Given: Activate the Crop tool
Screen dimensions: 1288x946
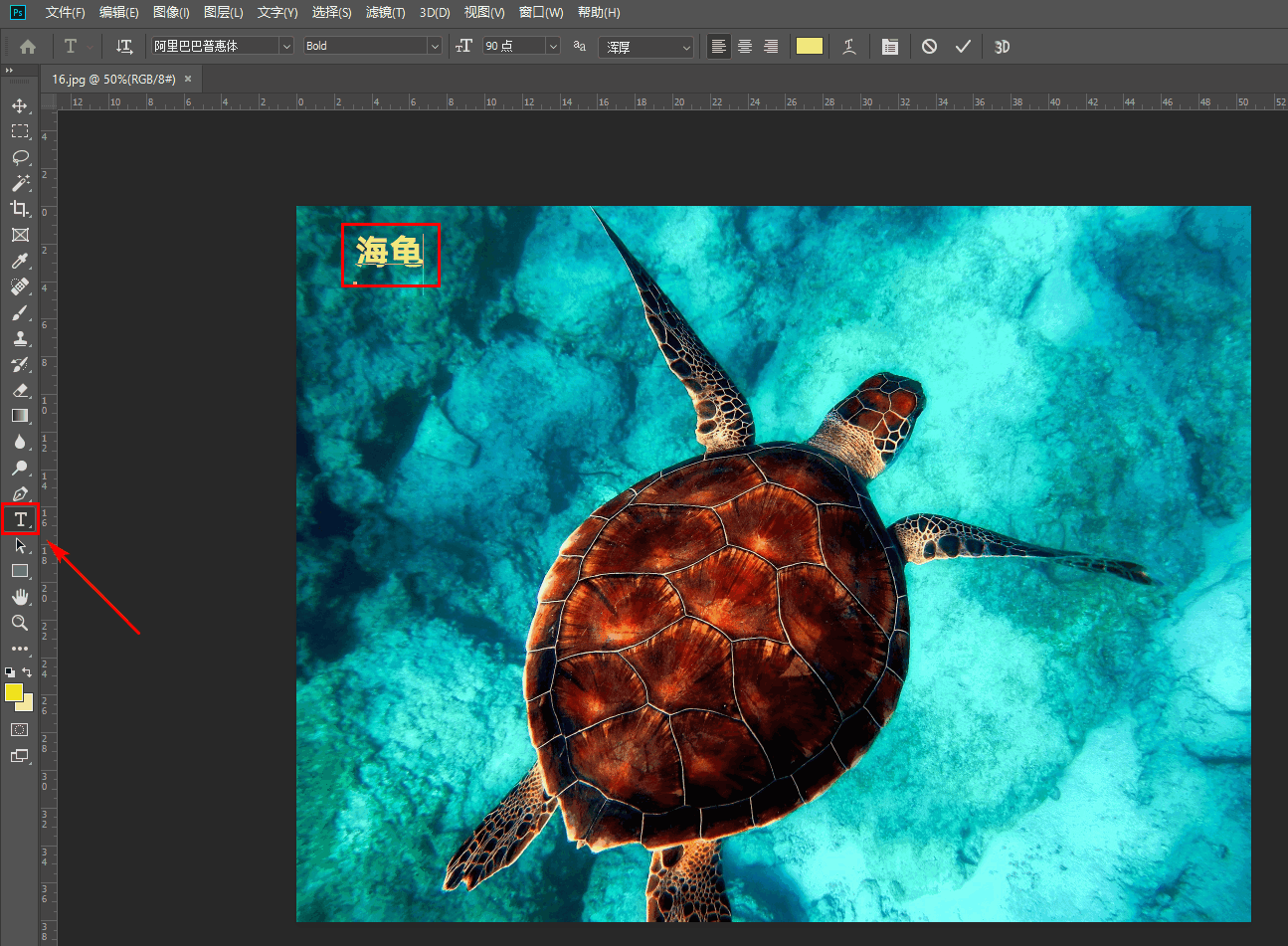Looking at the screenshot, I should [20, 209].
